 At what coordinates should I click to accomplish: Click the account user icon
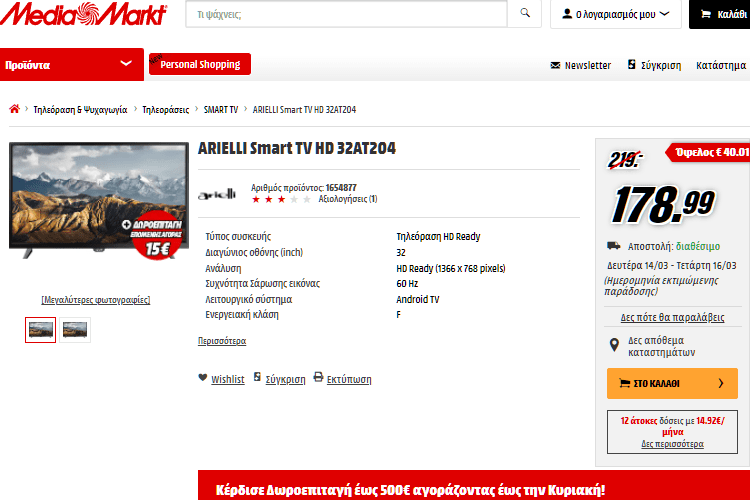pyautogui.click(x=567, y=14)
